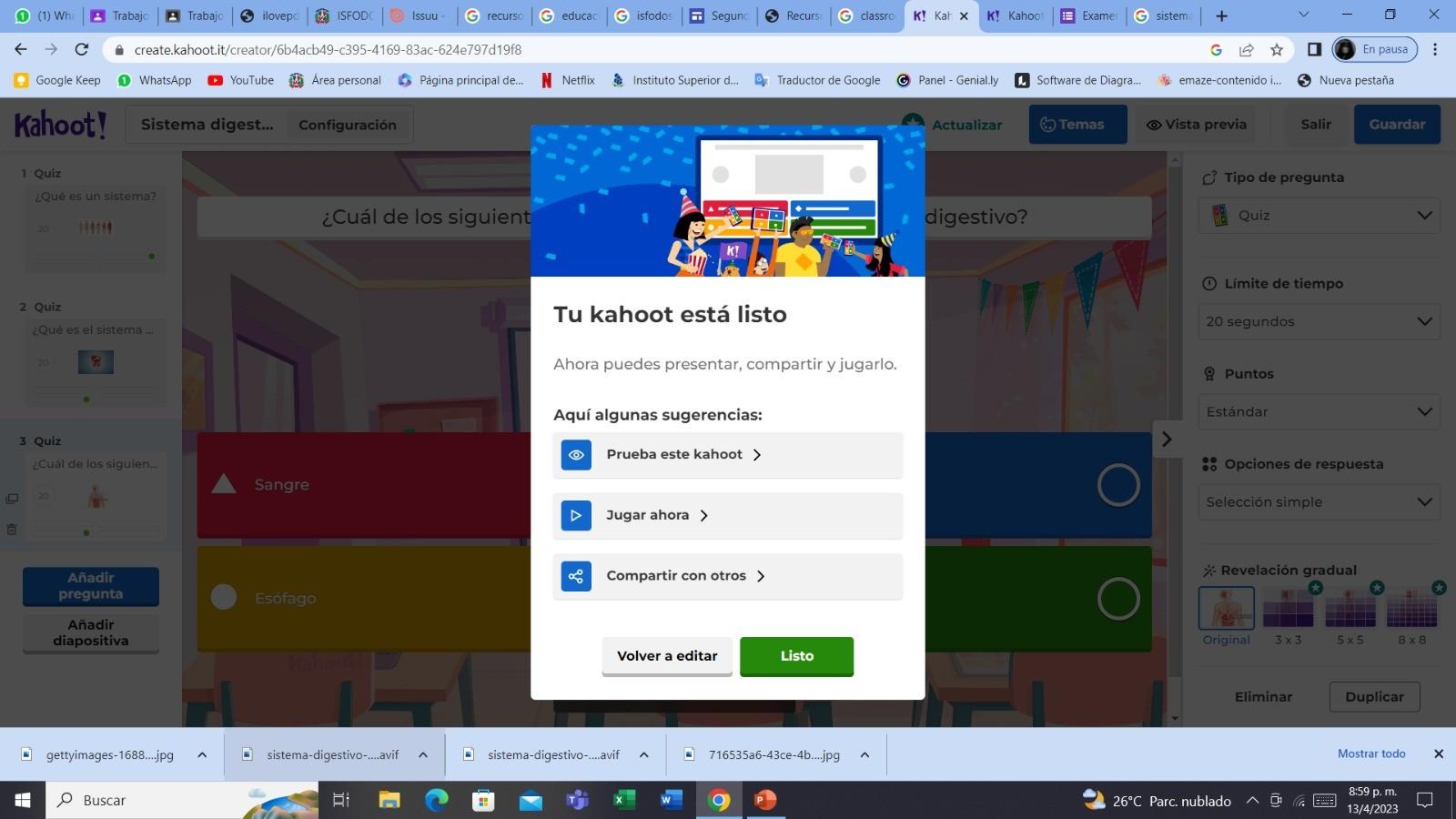Open WhatsApp bookmark
The width and height of the screenshot is (1456, 819).
pos(155,80)
